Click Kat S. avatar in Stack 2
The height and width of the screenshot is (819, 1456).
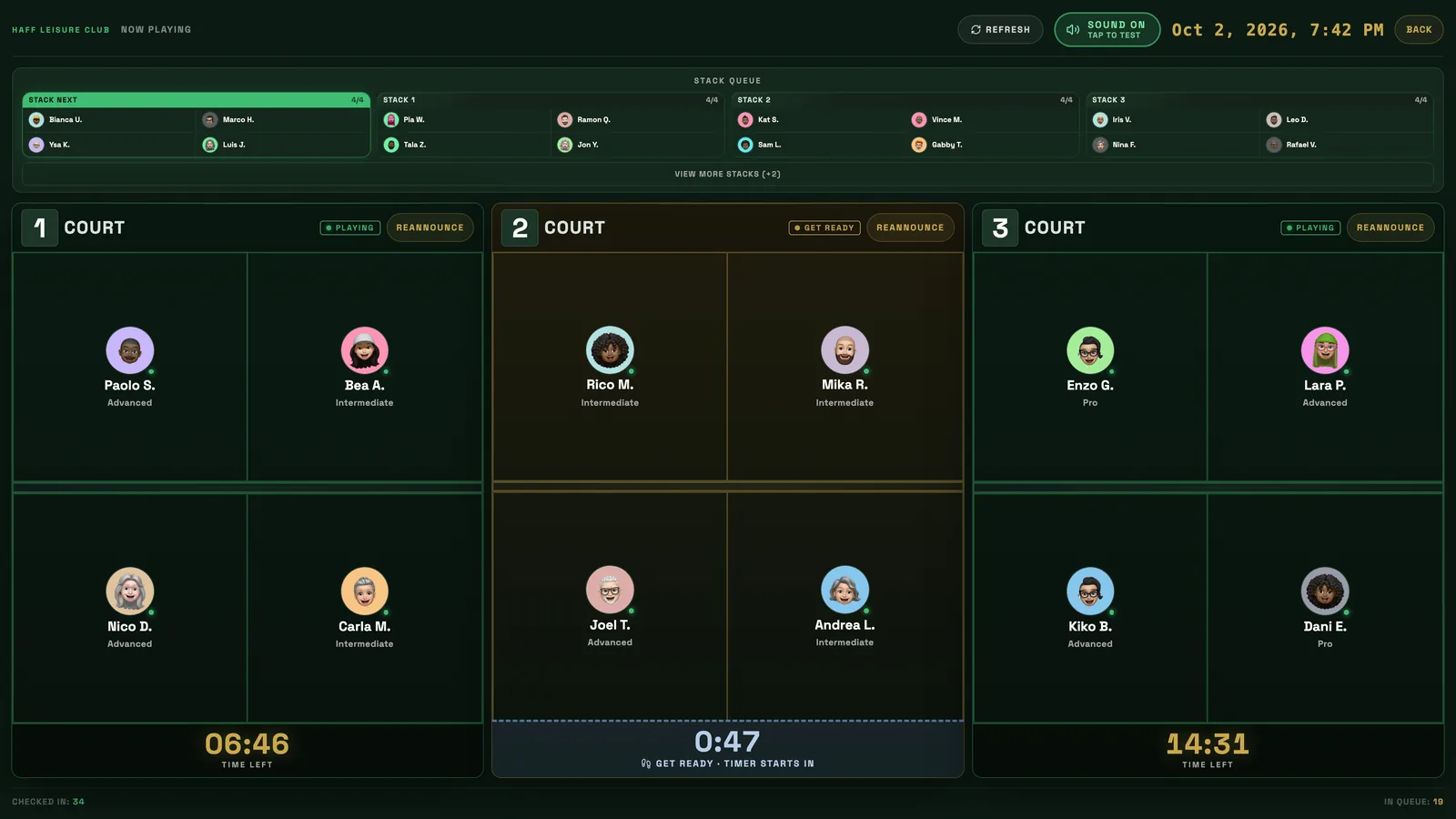point(745,120)
